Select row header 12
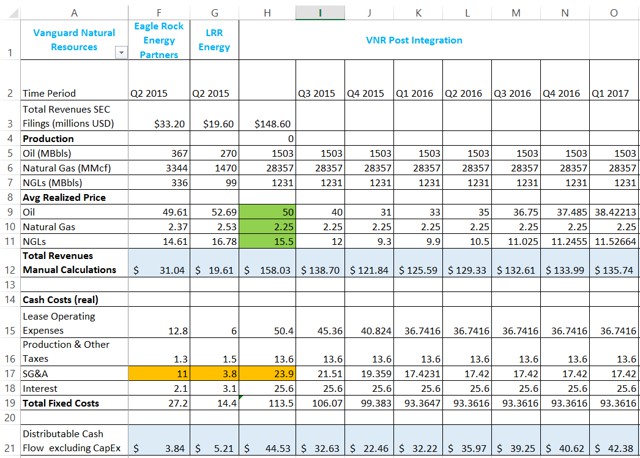This screenshot has width=640, height=458. (x=10, y=263)
